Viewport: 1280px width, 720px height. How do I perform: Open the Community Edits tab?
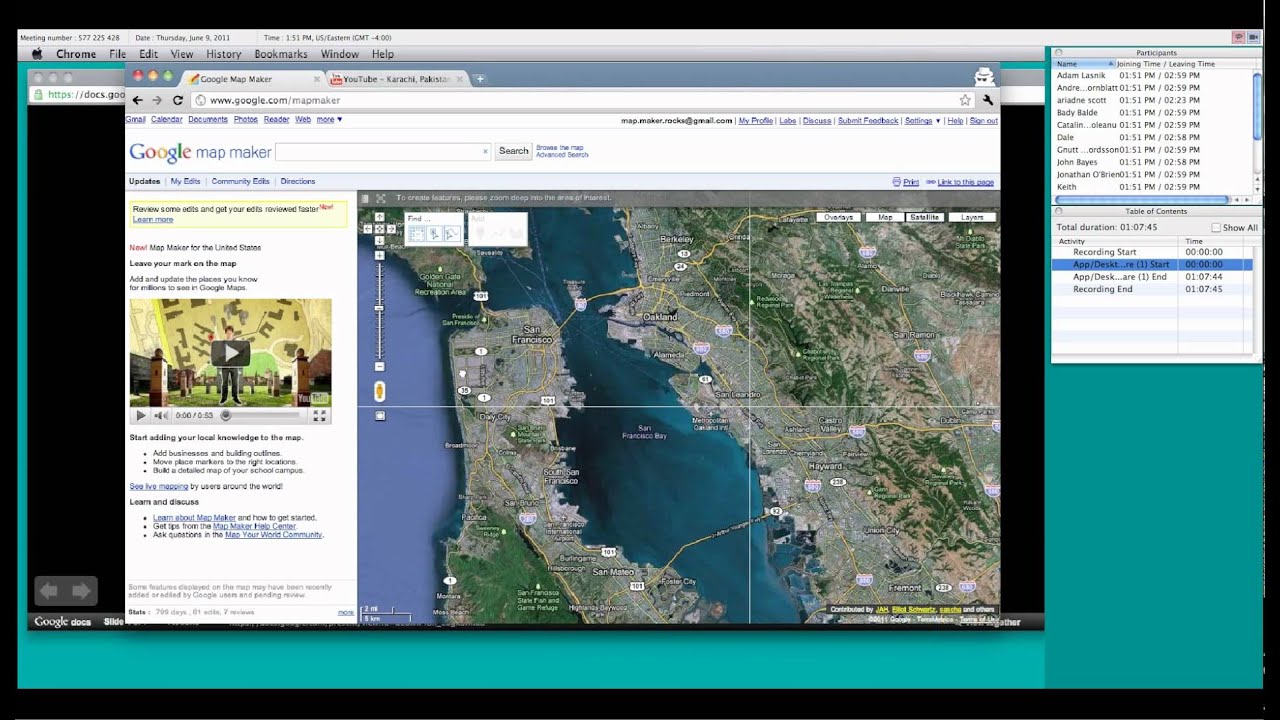pyautogui.click(x=240, y=181)
